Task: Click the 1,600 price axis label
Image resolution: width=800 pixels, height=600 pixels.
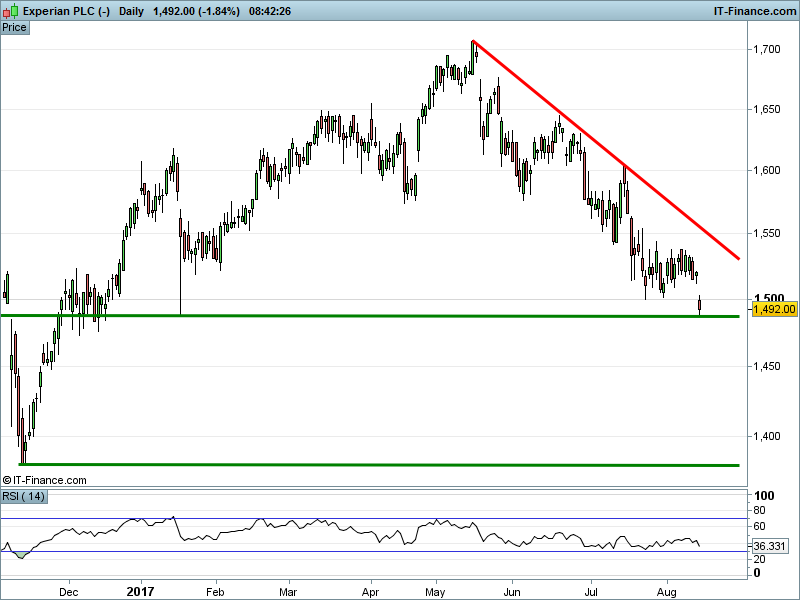Action: 767,170
